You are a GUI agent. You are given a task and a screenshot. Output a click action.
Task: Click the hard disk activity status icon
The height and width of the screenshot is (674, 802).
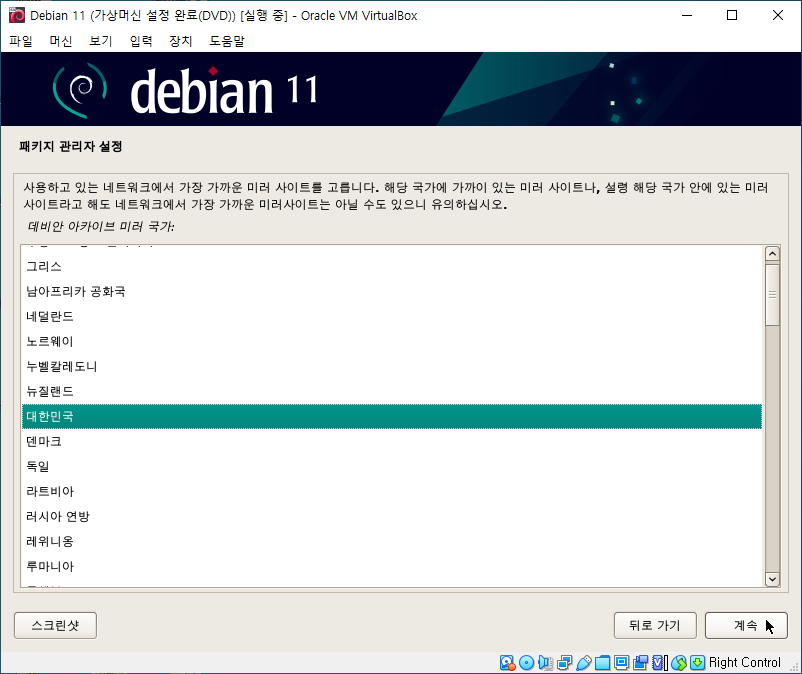507,663
